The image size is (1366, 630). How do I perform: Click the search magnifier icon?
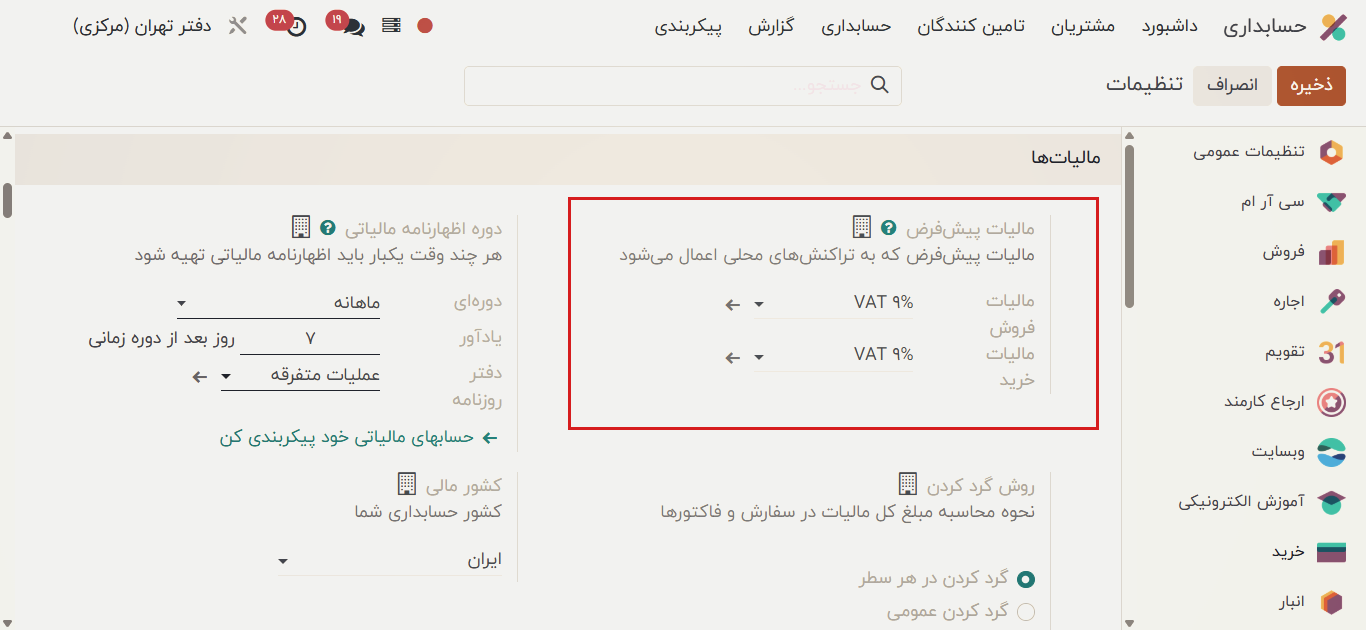click(x=880, y=85)
